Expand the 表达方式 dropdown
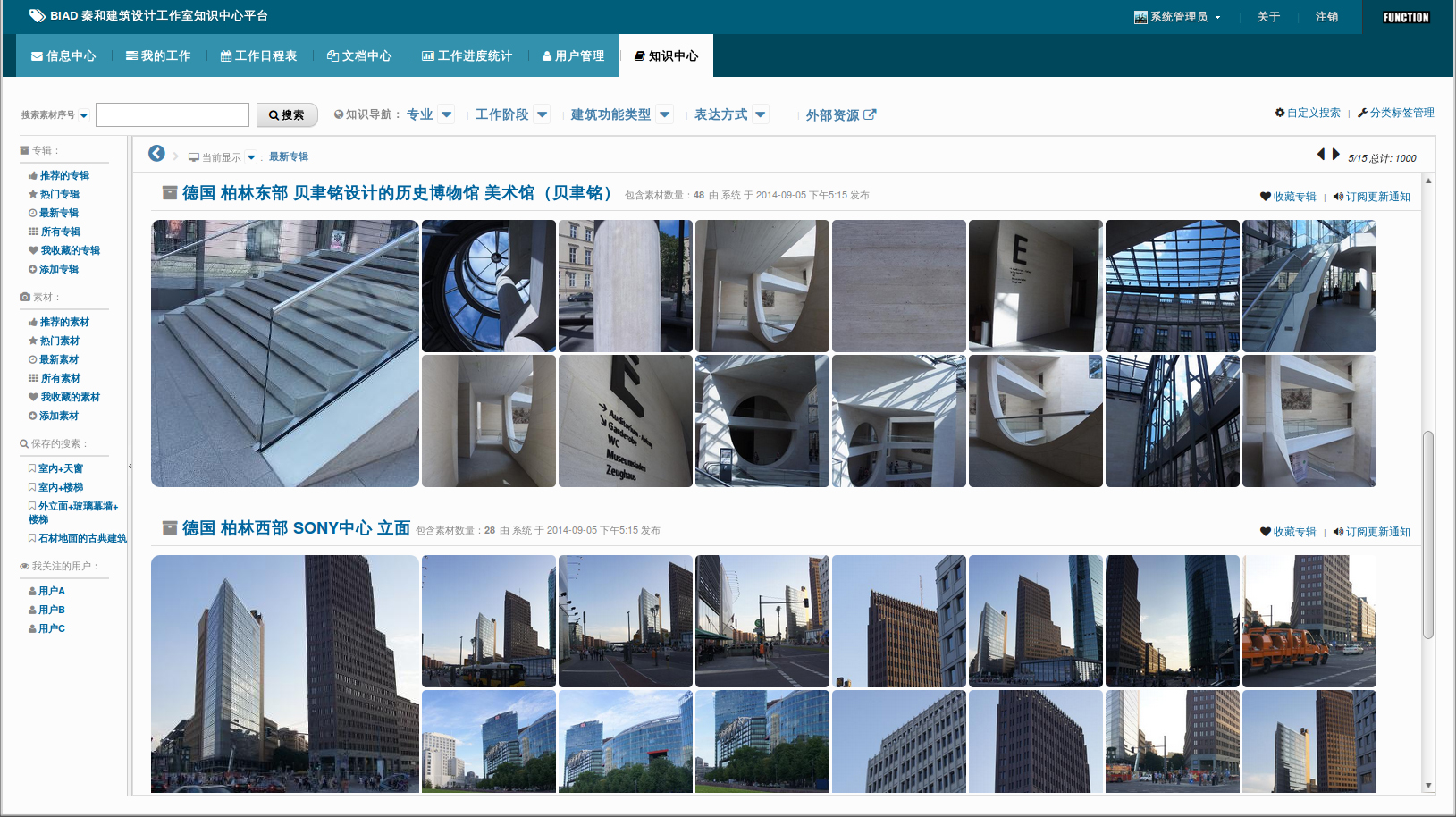The image size is (1456, 817). tap(761, 114)
